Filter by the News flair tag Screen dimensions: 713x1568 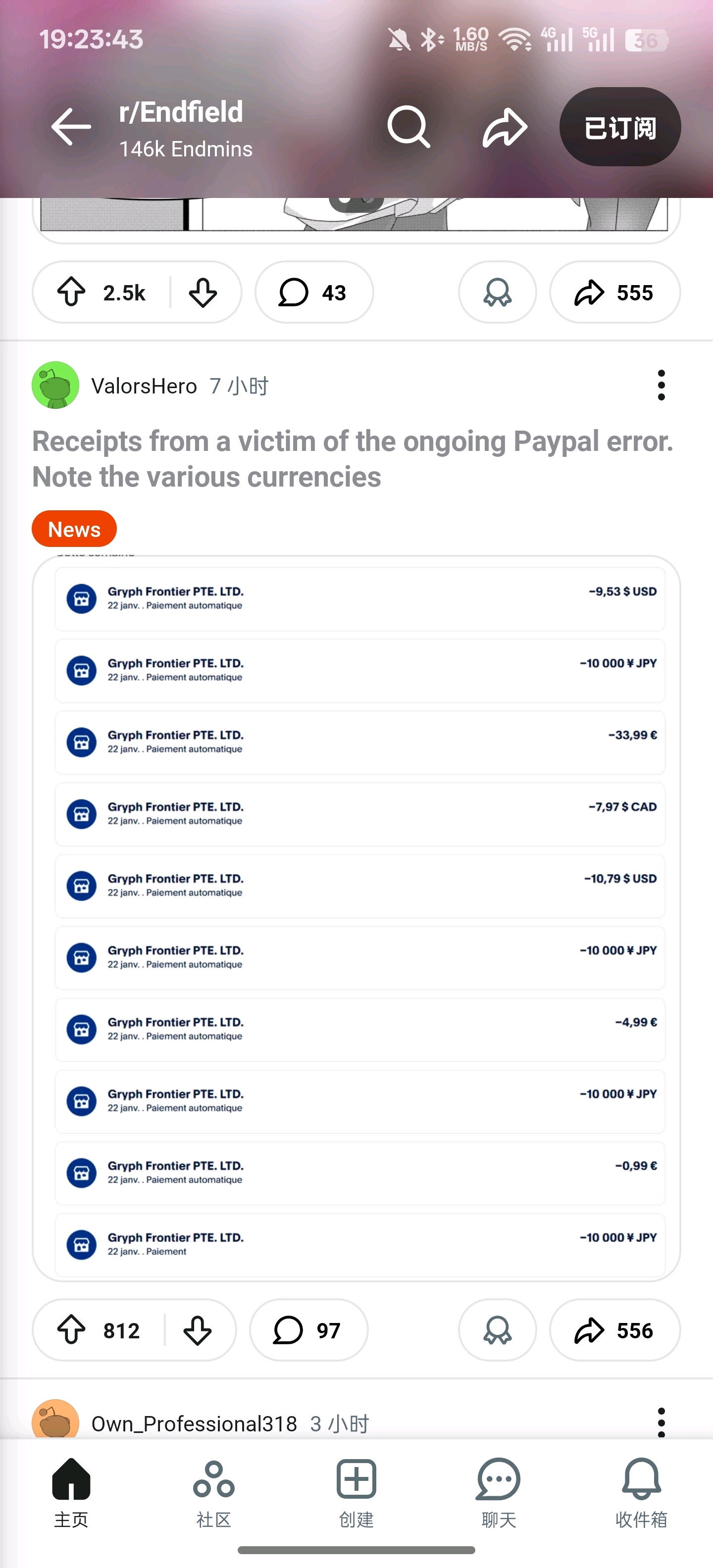[x=74, y=529]
